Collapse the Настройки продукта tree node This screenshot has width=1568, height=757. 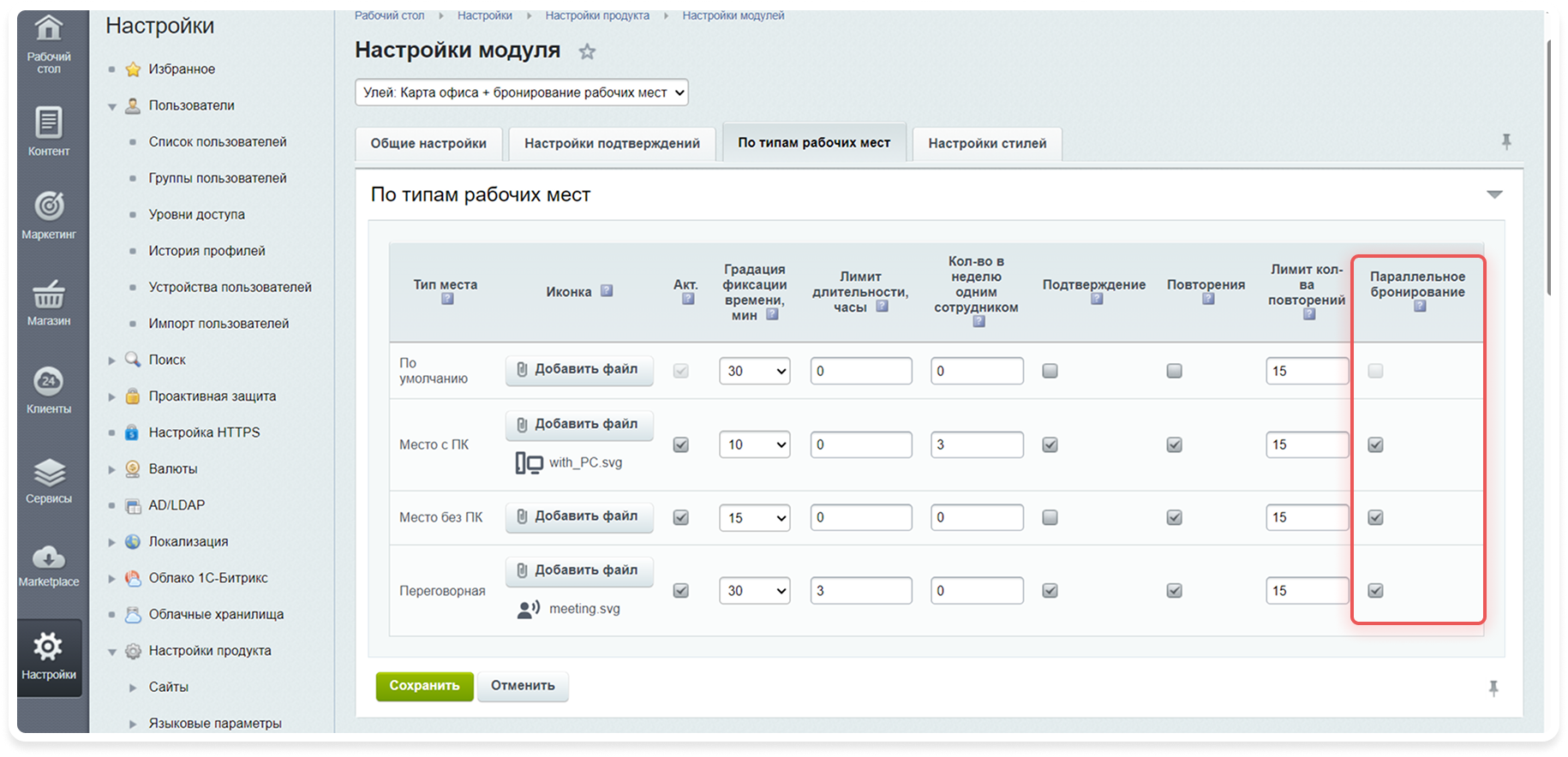point(112,652)
